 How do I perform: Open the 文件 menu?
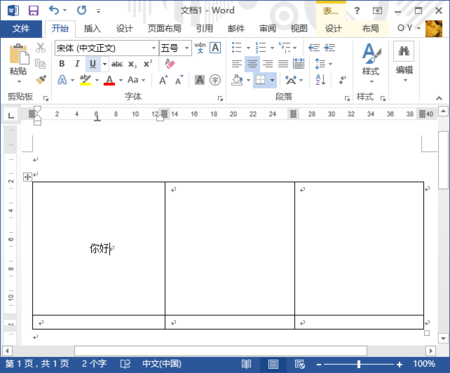[x=21, y=29]
